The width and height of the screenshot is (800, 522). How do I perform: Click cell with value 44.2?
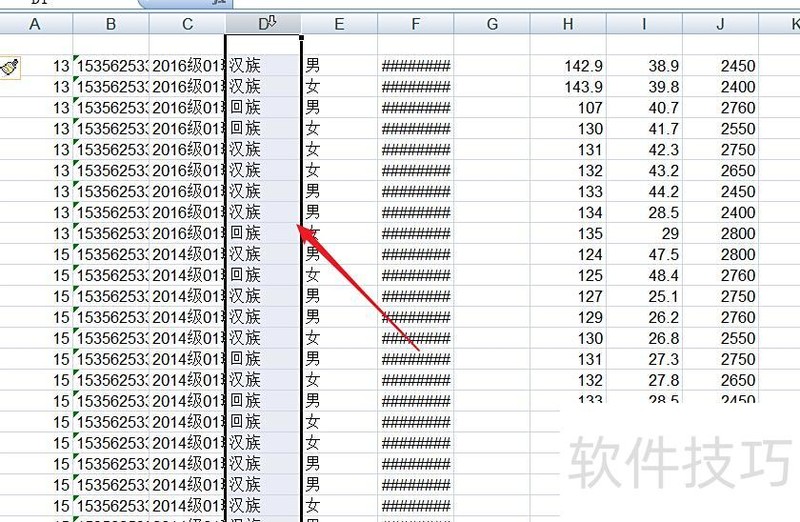click(x=644, y=191)
